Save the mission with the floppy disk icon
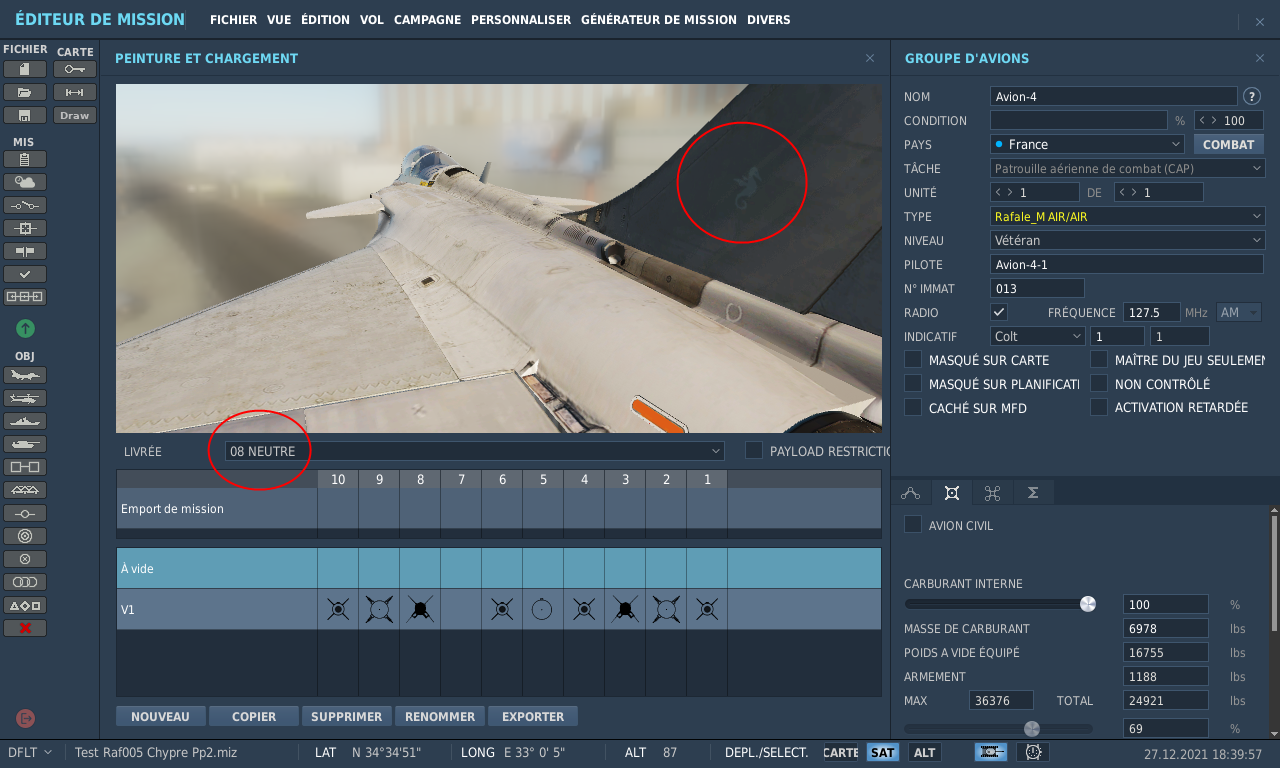1280x768 pixels. pos(25,115)
